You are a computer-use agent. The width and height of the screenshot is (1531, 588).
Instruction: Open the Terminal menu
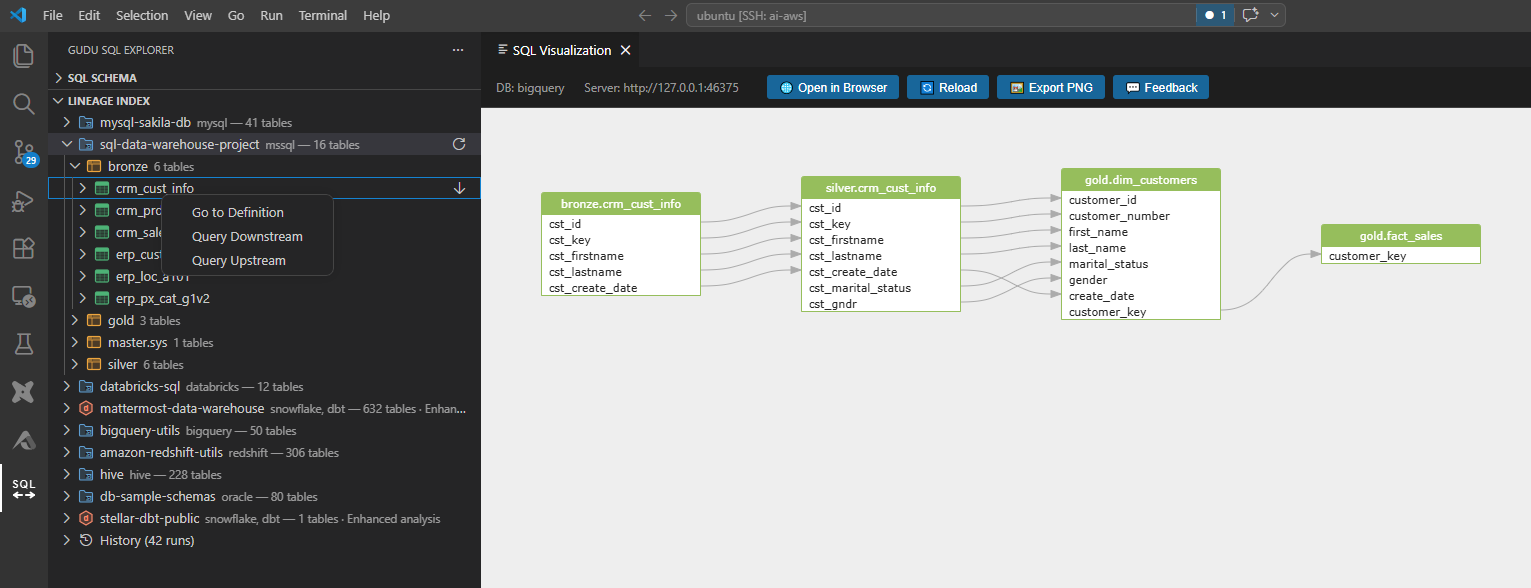click(x=322, y=15)
